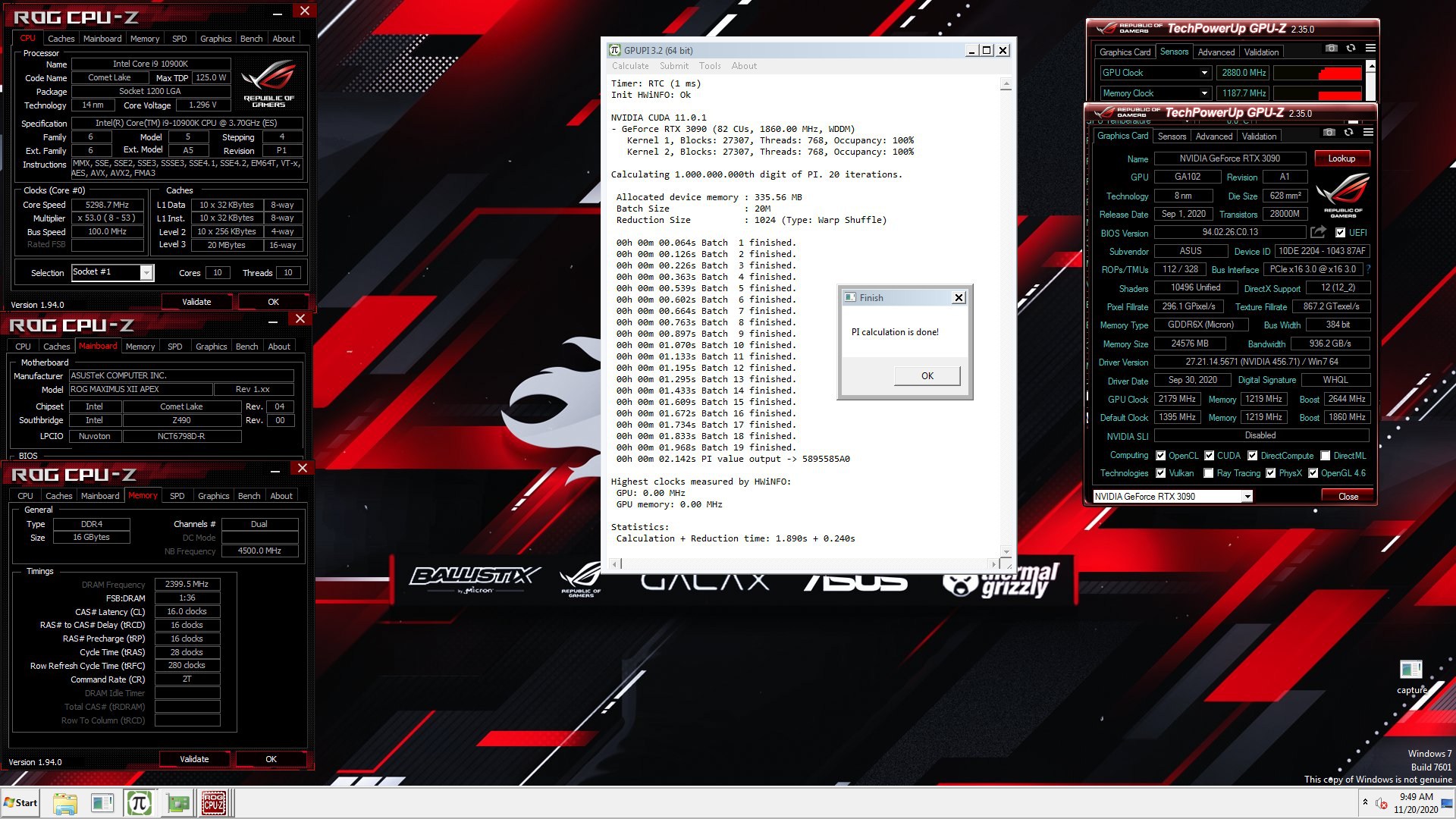This screenshot has height=819, width=1456.
Task: Open the Windows Explorer folder taskbar icon
Action: 65,802
